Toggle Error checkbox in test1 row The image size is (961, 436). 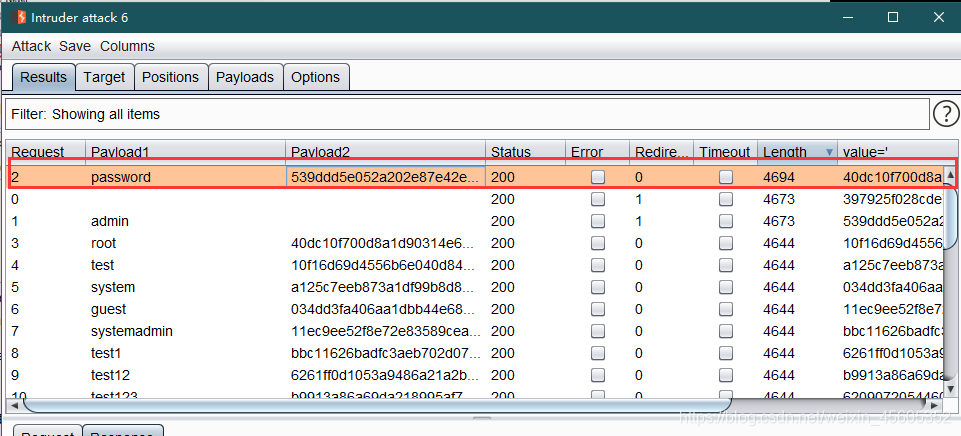(x=598, y=354)
